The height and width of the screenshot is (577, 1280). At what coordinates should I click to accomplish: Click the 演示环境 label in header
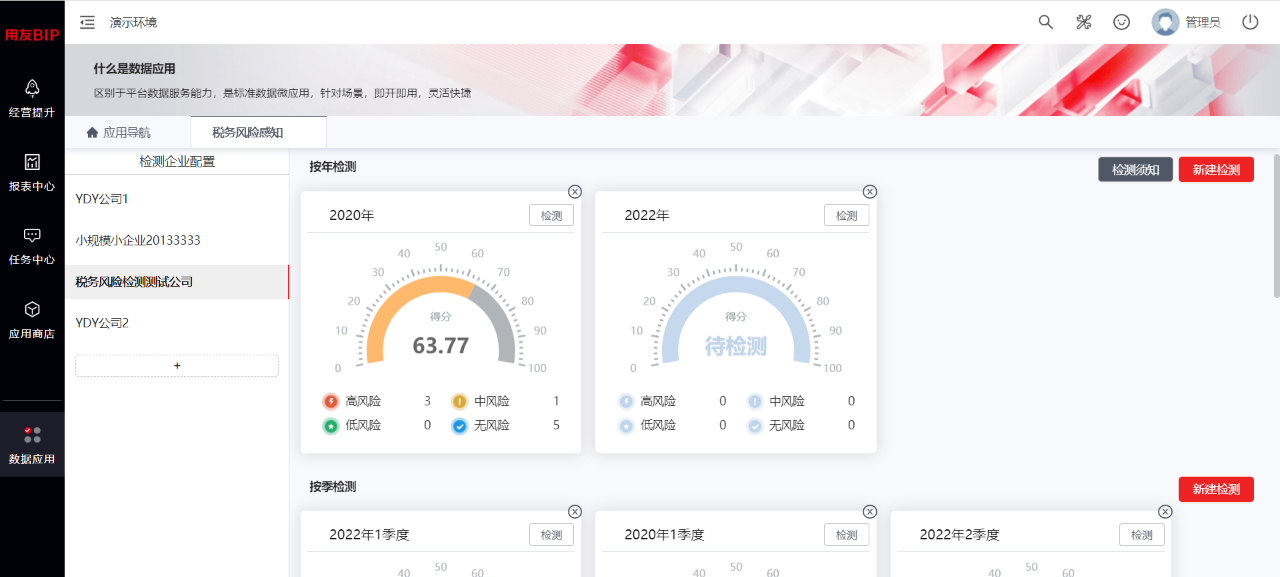[133, 22]
